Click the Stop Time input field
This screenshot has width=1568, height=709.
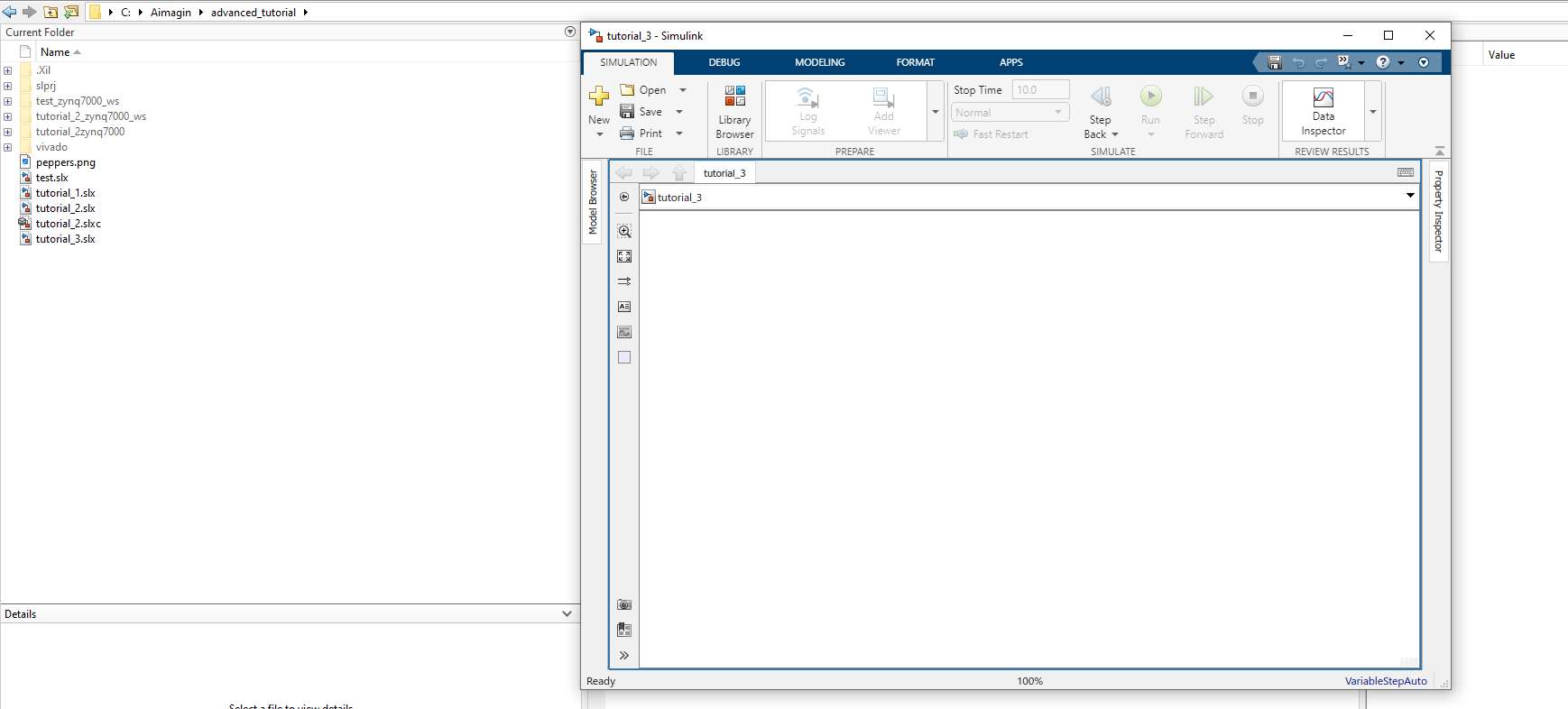[1040, 90]
